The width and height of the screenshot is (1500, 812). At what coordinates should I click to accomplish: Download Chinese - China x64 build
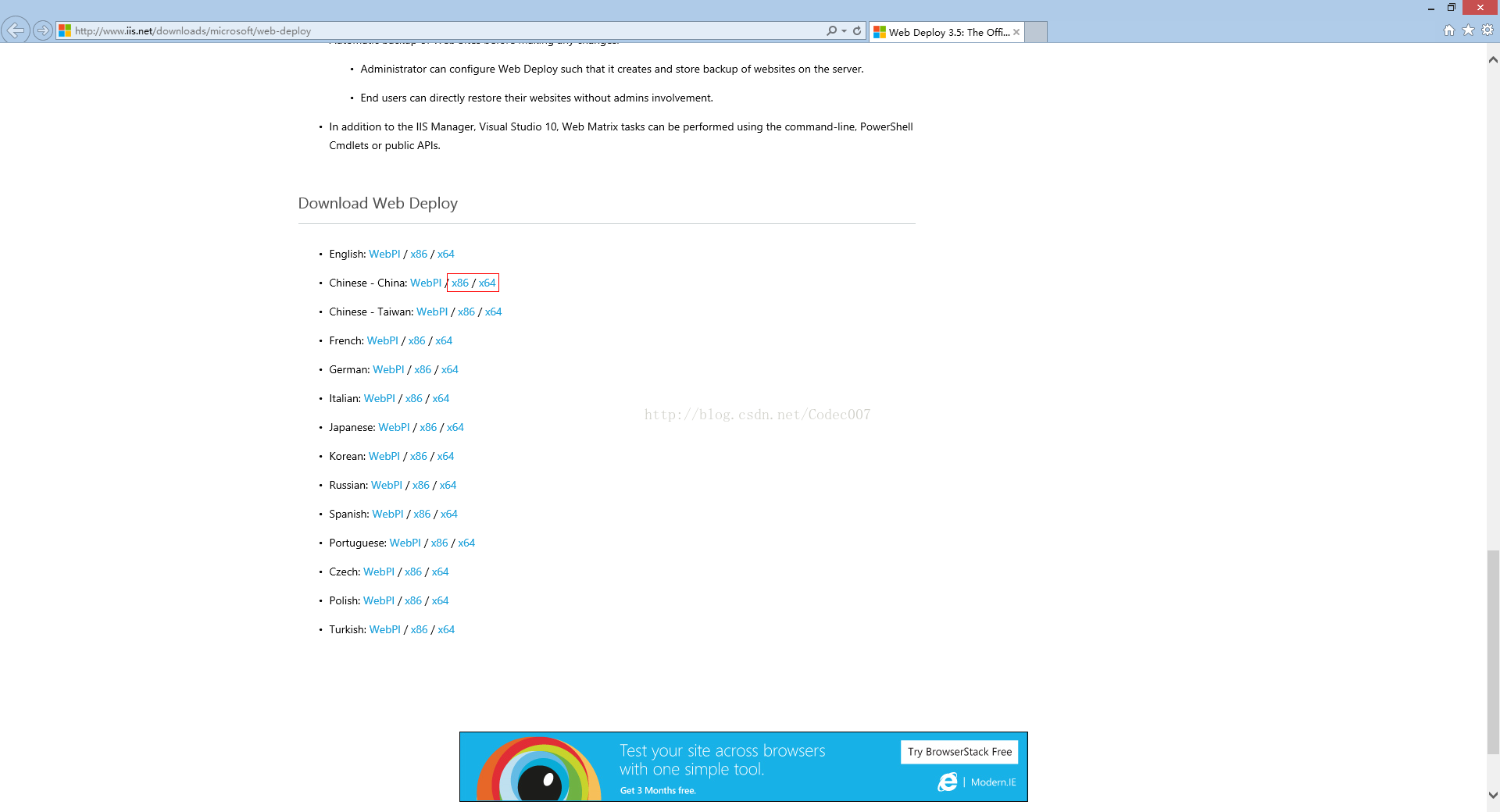[487, 283]
